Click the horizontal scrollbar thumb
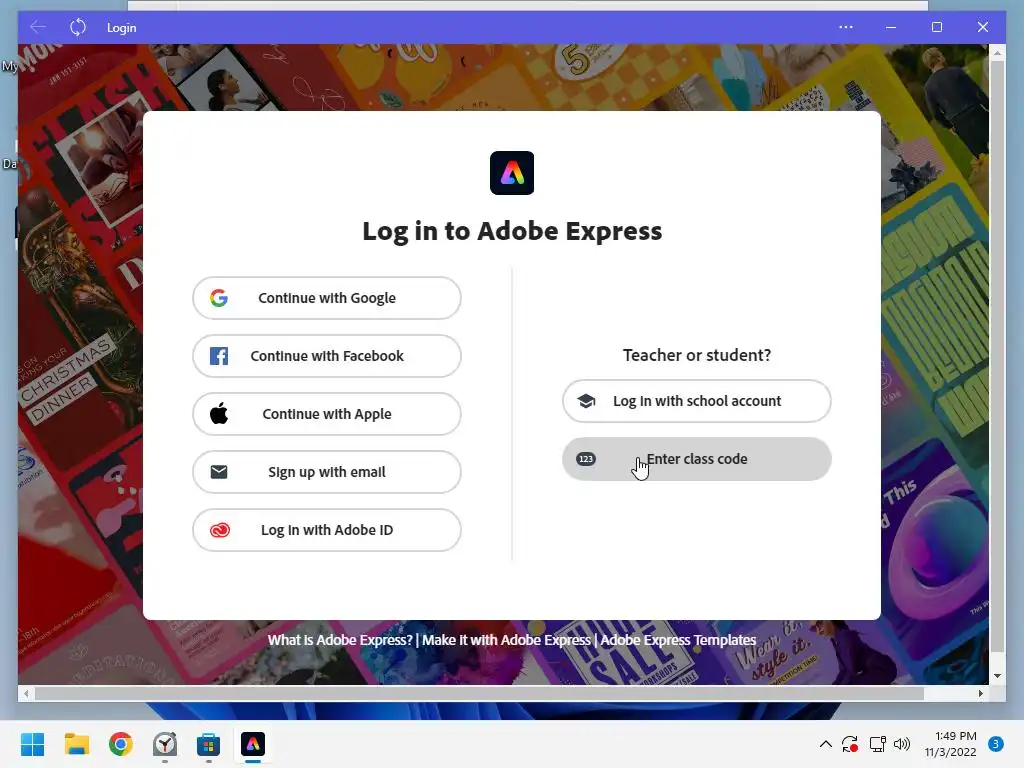Screen dimensions: 1024x768 479,694
